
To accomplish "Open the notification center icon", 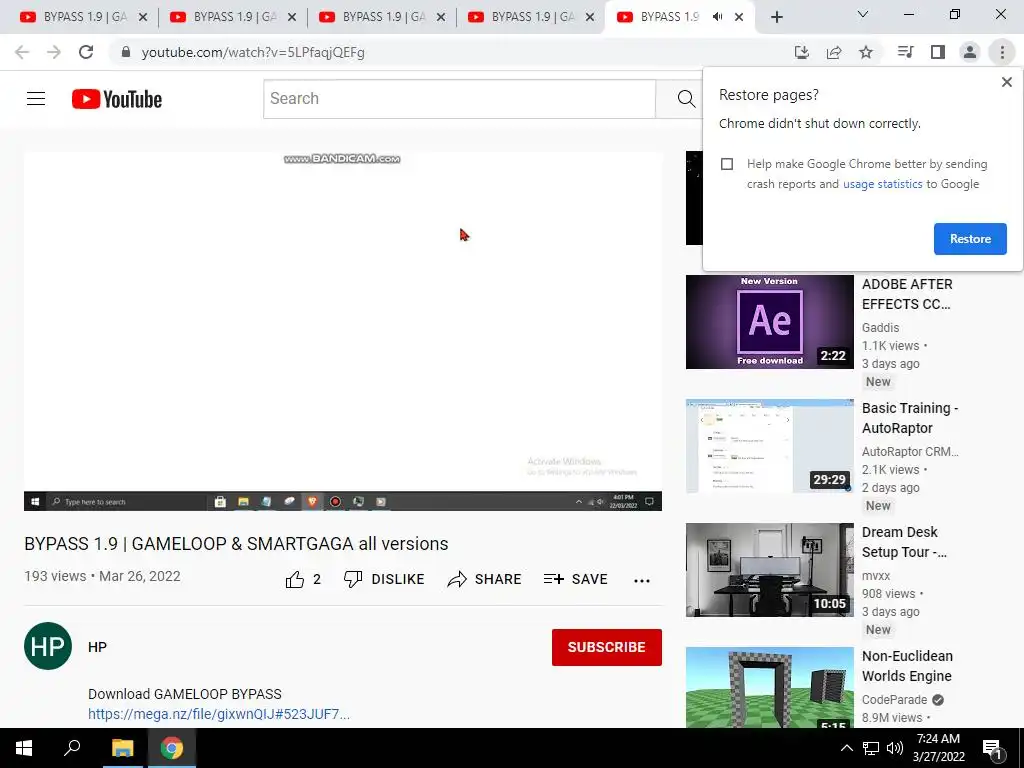I will [x=992, y=750].
